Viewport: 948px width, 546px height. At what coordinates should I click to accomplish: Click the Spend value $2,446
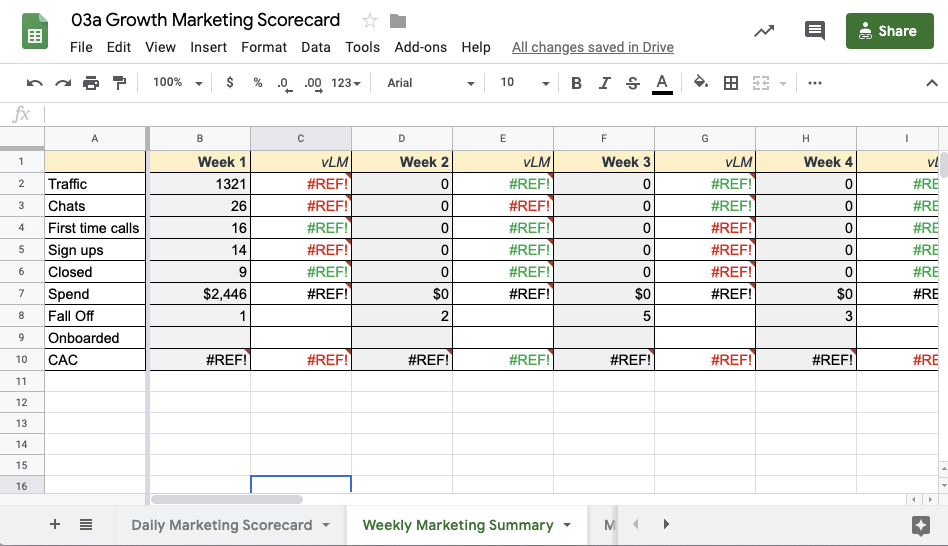pos(200,294)
